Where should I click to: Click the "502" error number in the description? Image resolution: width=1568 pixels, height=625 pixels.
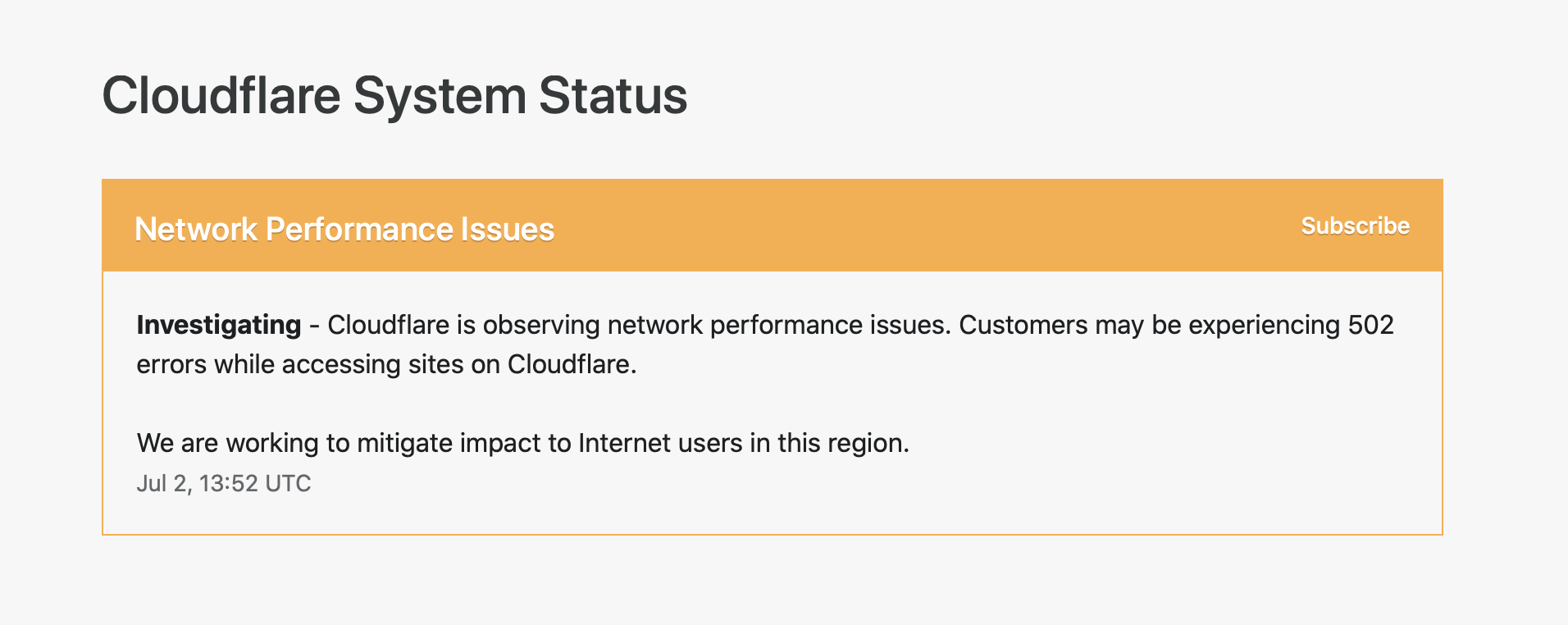pyautogui.click(x=1370, y=325)
